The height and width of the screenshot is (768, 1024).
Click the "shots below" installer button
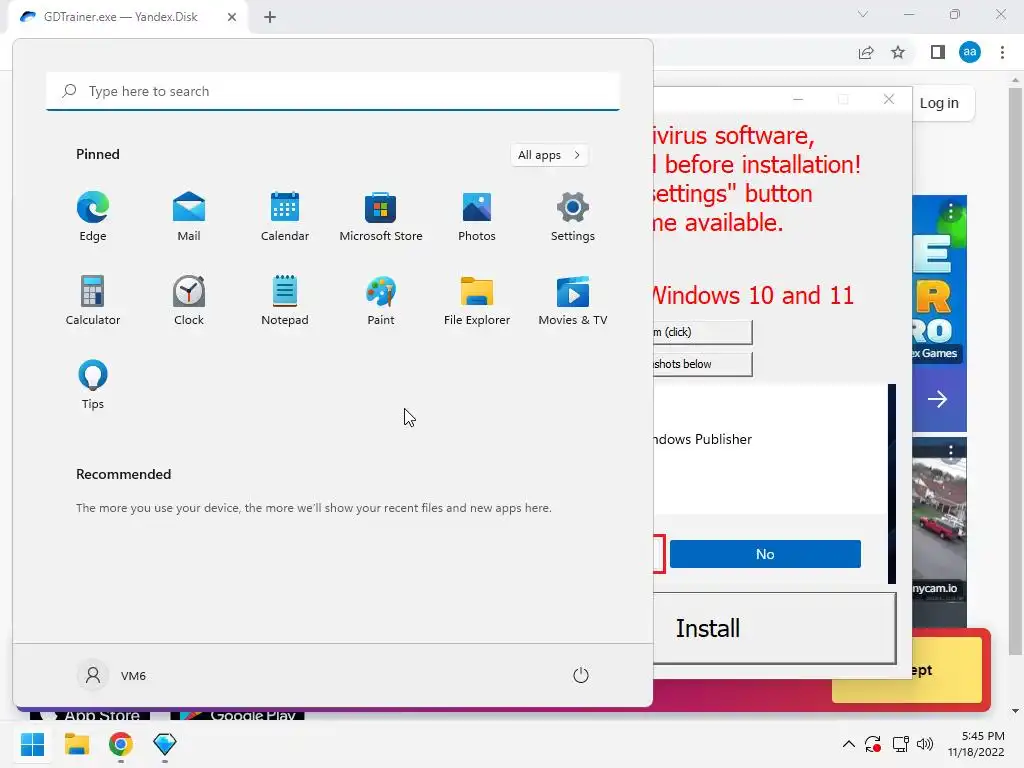click(703, 364)
